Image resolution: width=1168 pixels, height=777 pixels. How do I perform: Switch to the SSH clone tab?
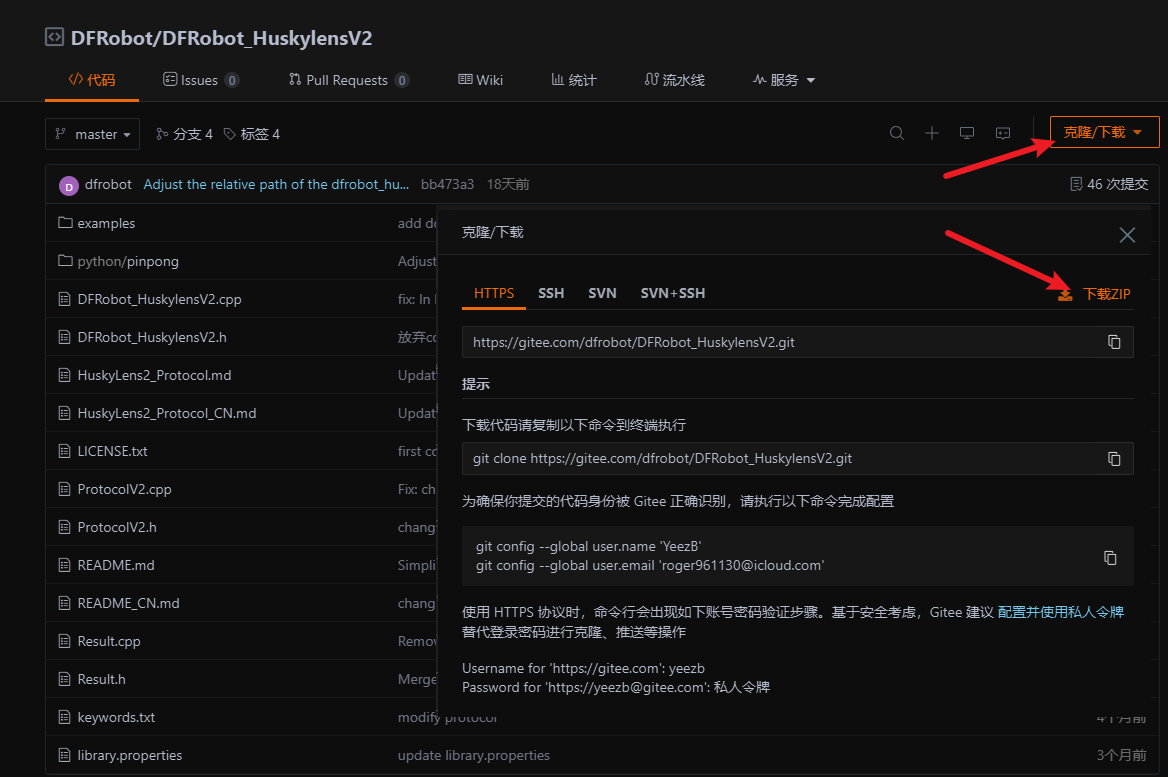coord(551,293)
